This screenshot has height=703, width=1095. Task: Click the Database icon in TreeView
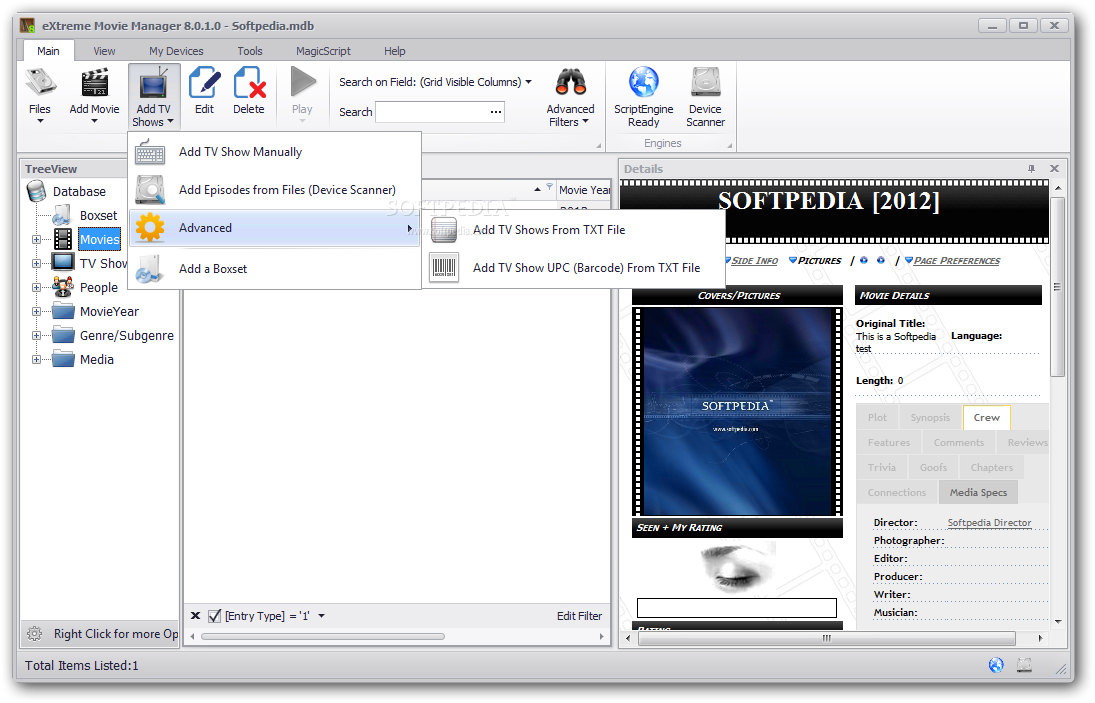coord(36,191)
